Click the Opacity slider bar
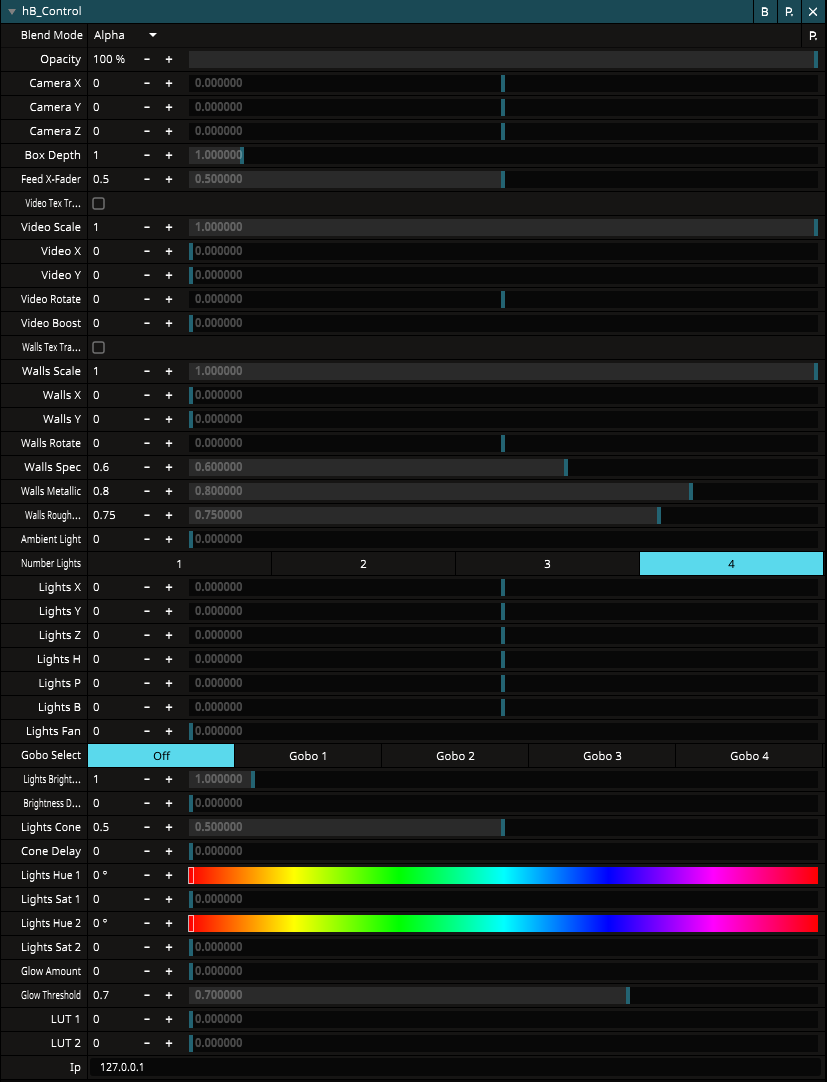The width and height of the screenshot is (827, 1082). 503,59
